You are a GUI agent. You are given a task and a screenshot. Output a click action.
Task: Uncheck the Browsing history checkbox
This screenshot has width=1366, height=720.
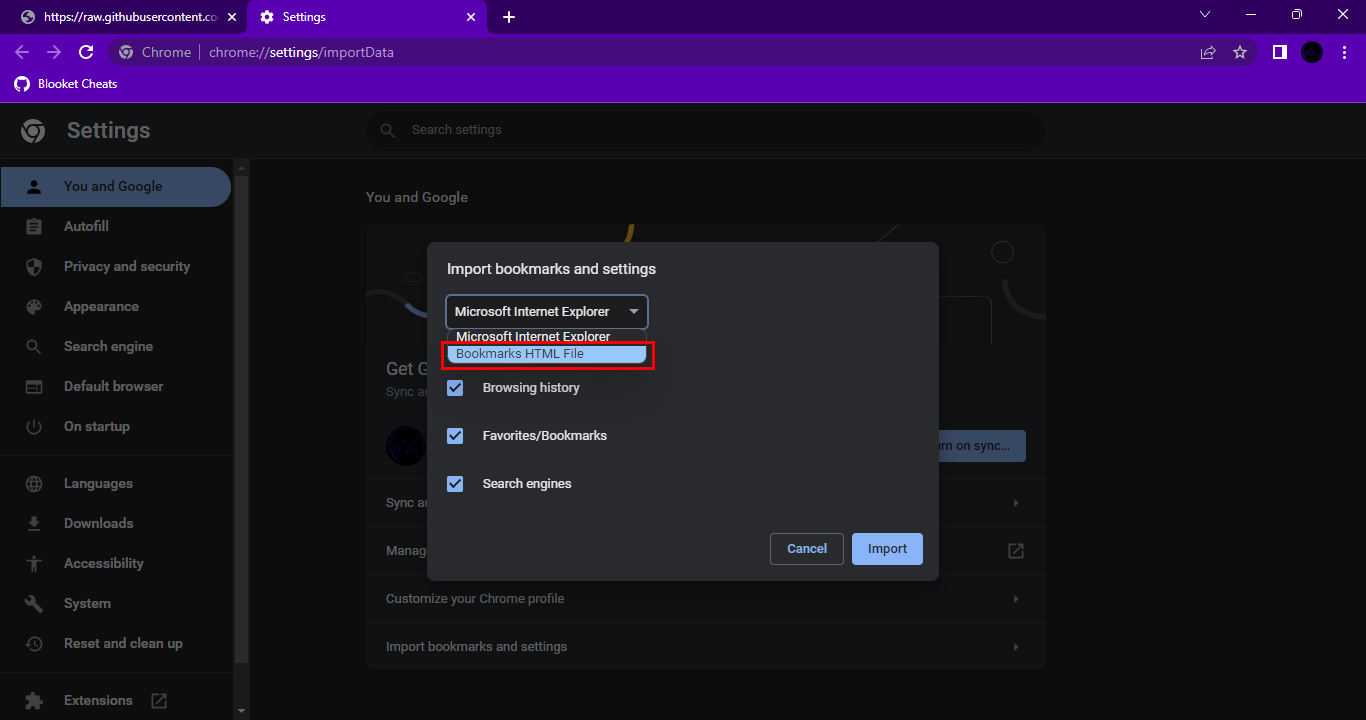click(455, 387)
